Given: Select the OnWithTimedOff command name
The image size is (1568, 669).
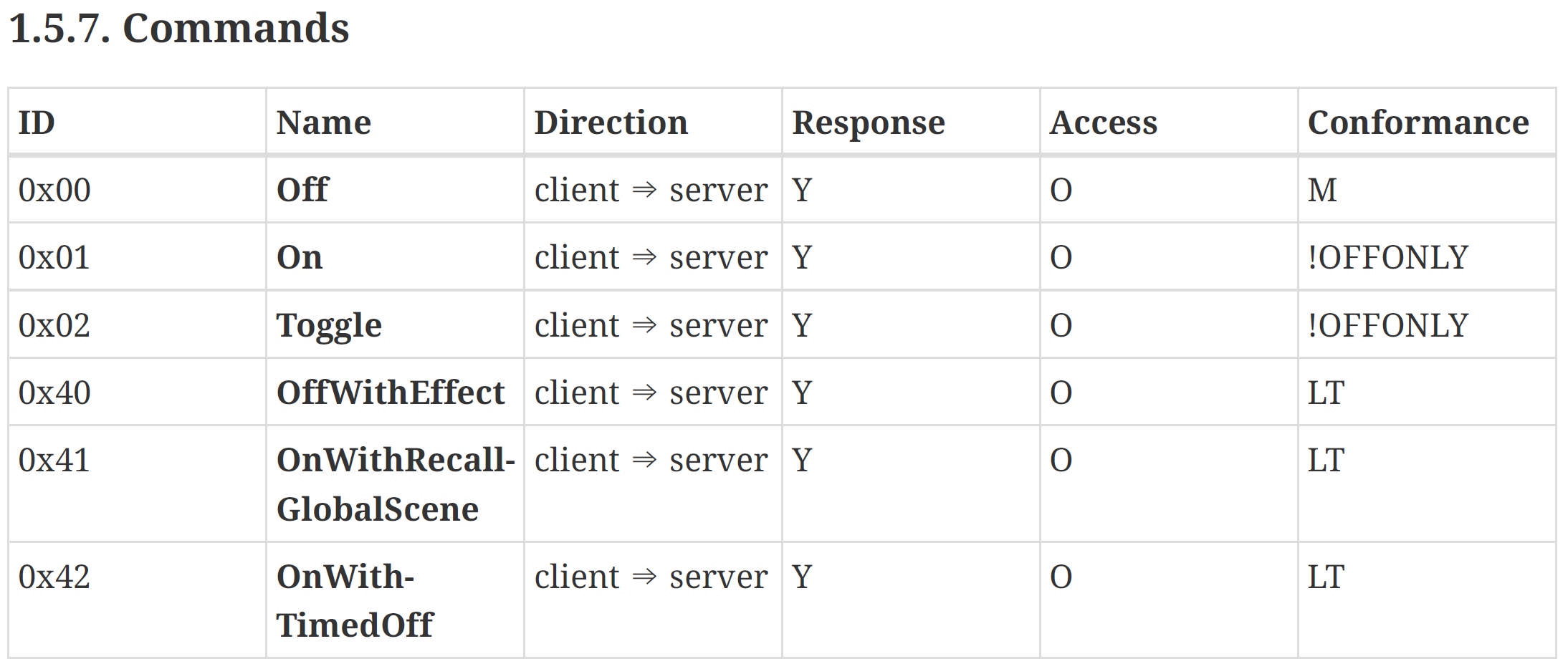Looking at the screenshot, I should click(x=355, y=600).
